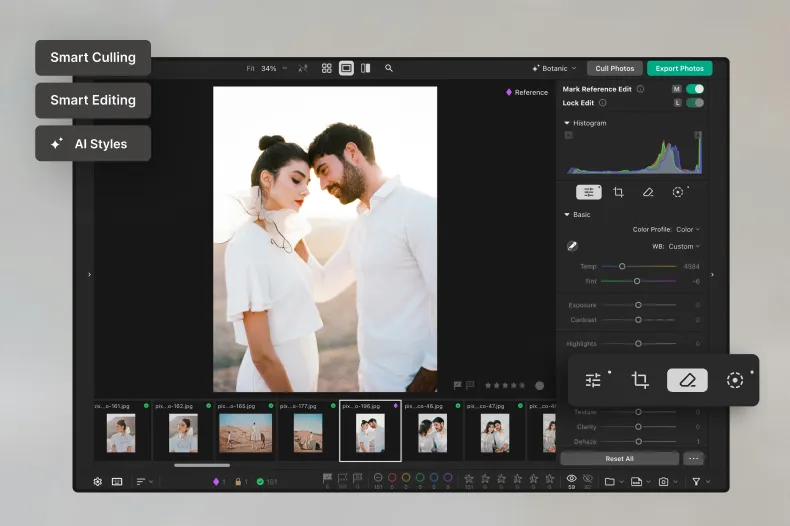Image resolution: width=790 pixels, height=526 pixels.
Task: Toggle the pick flag under main photo
Action: coord(457,385)
